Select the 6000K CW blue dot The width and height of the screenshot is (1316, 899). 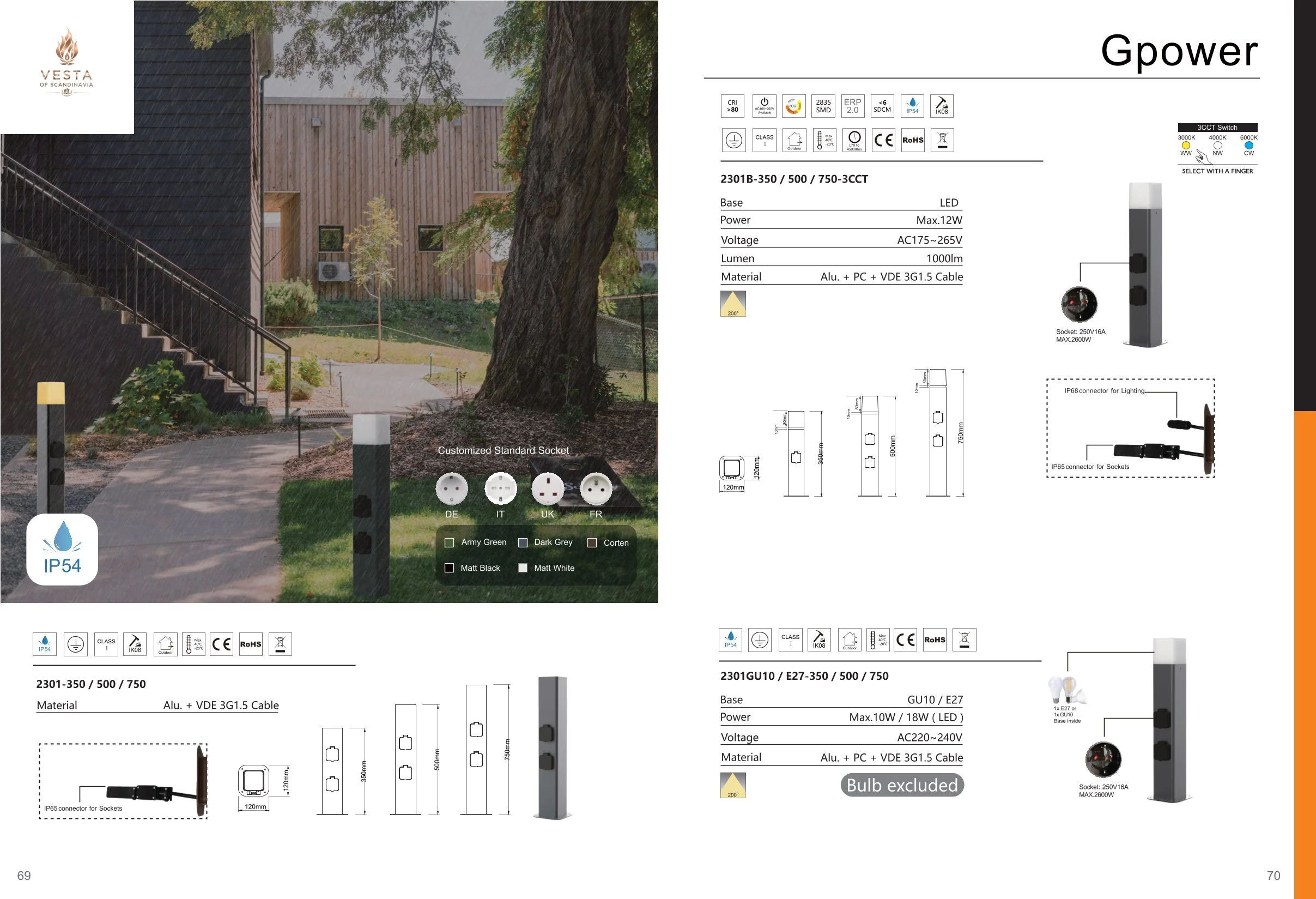[x=1248, y=145]
